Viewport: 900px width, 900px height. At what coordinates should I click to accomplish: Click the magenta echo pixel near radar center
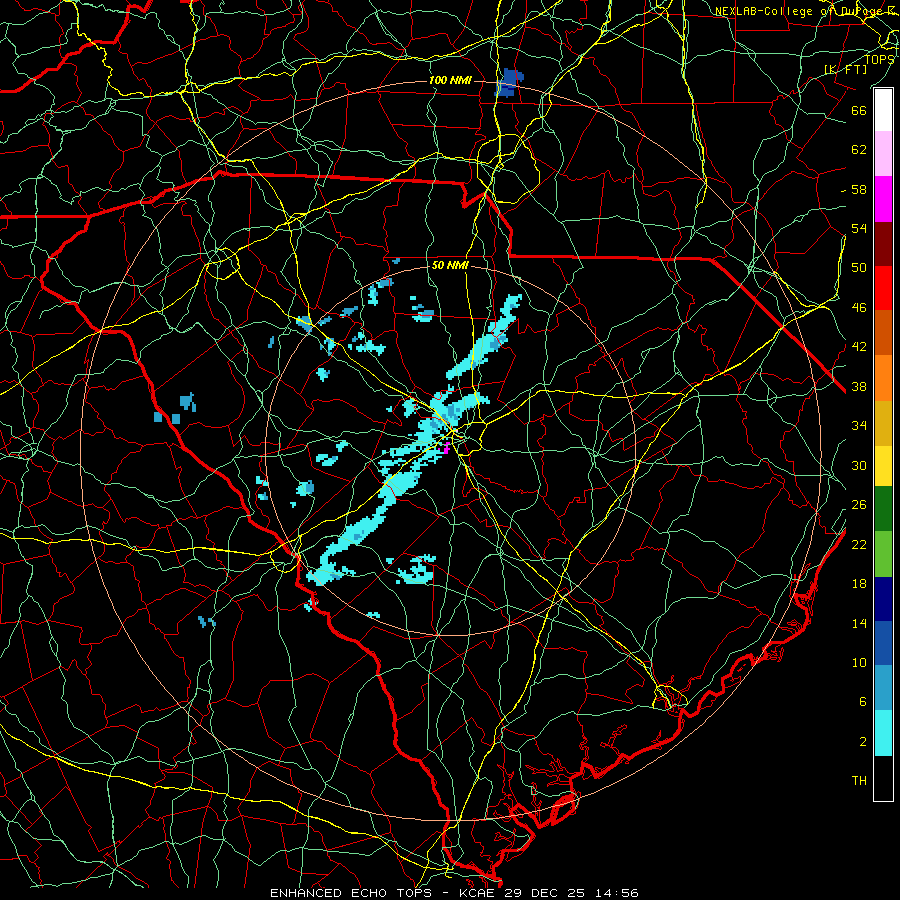pyautogui.click(x=447, y=449)
